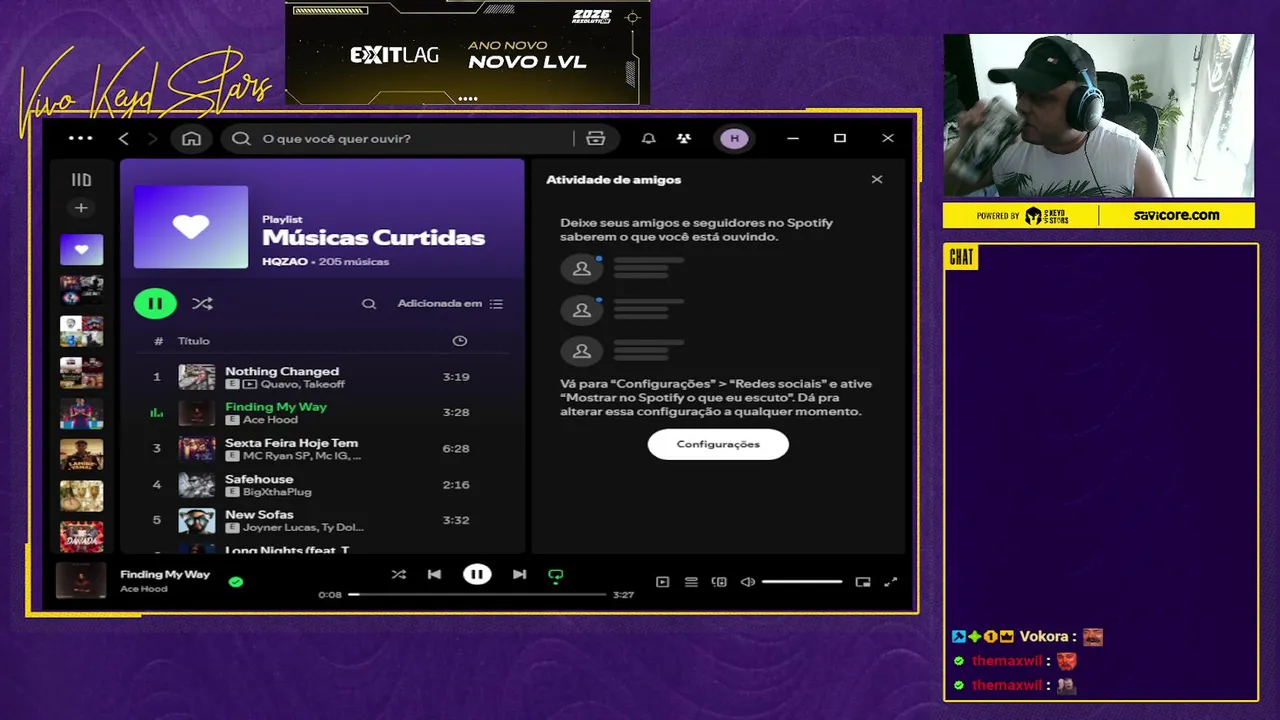Viewport: 1280px width, 720px height.
Task: Skip to the previous track
Action: [x=434, y=575]
